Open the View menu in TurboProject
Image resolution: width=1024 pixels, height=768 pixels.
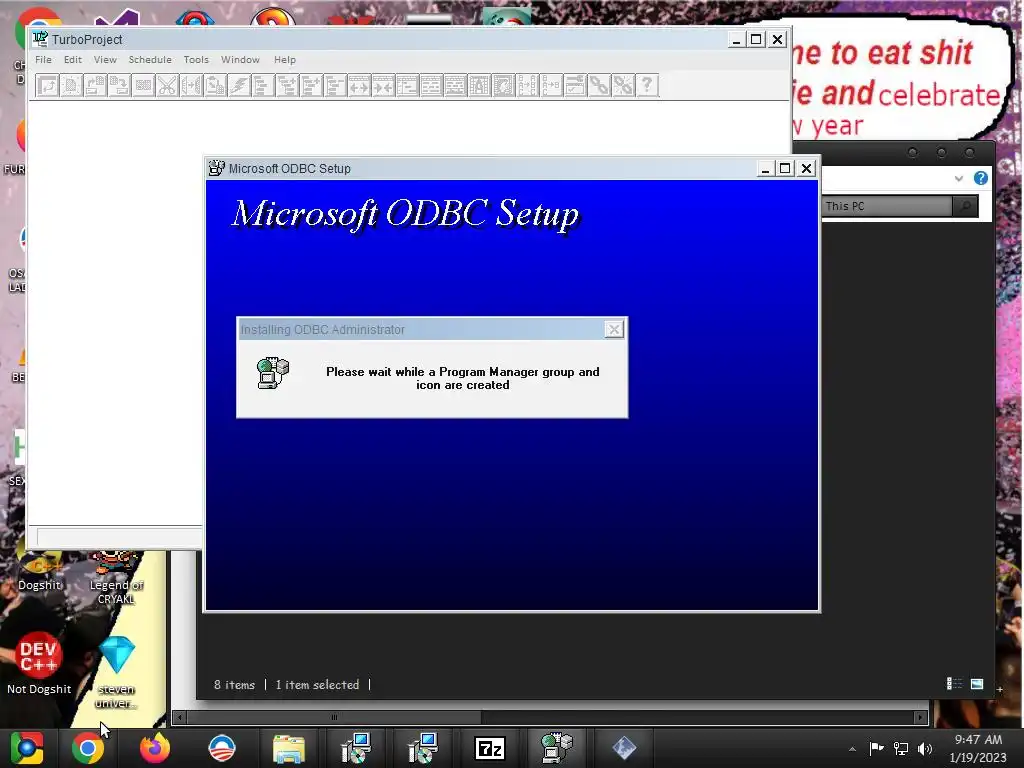coord(105,59)
